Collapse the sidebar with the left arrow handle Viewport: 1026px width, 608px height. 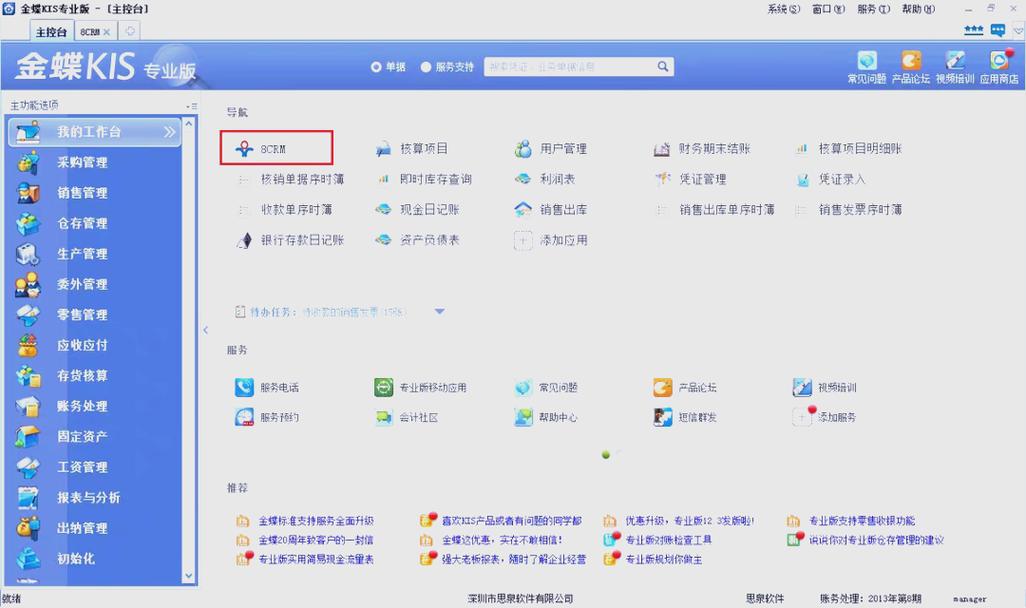(x=205, y=331)
